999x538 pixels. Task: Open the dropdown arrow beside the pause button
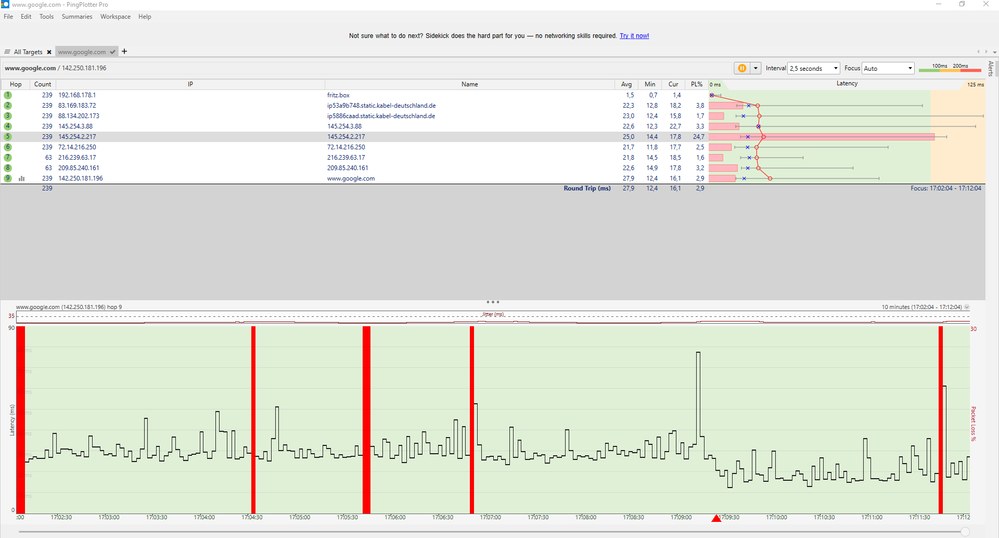coord(756,68)
